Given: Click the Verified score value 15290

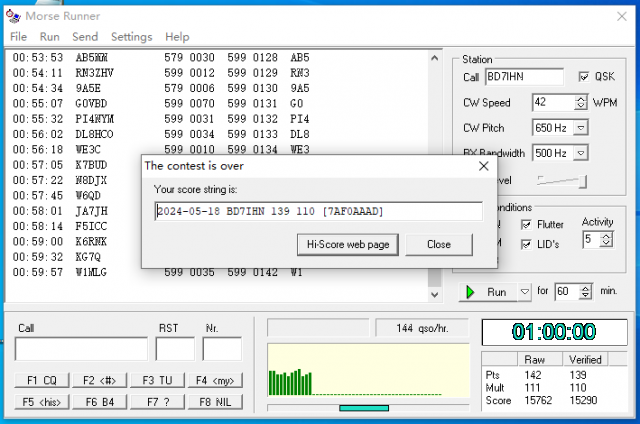Looking at the screenshot, I should [583, 400].
